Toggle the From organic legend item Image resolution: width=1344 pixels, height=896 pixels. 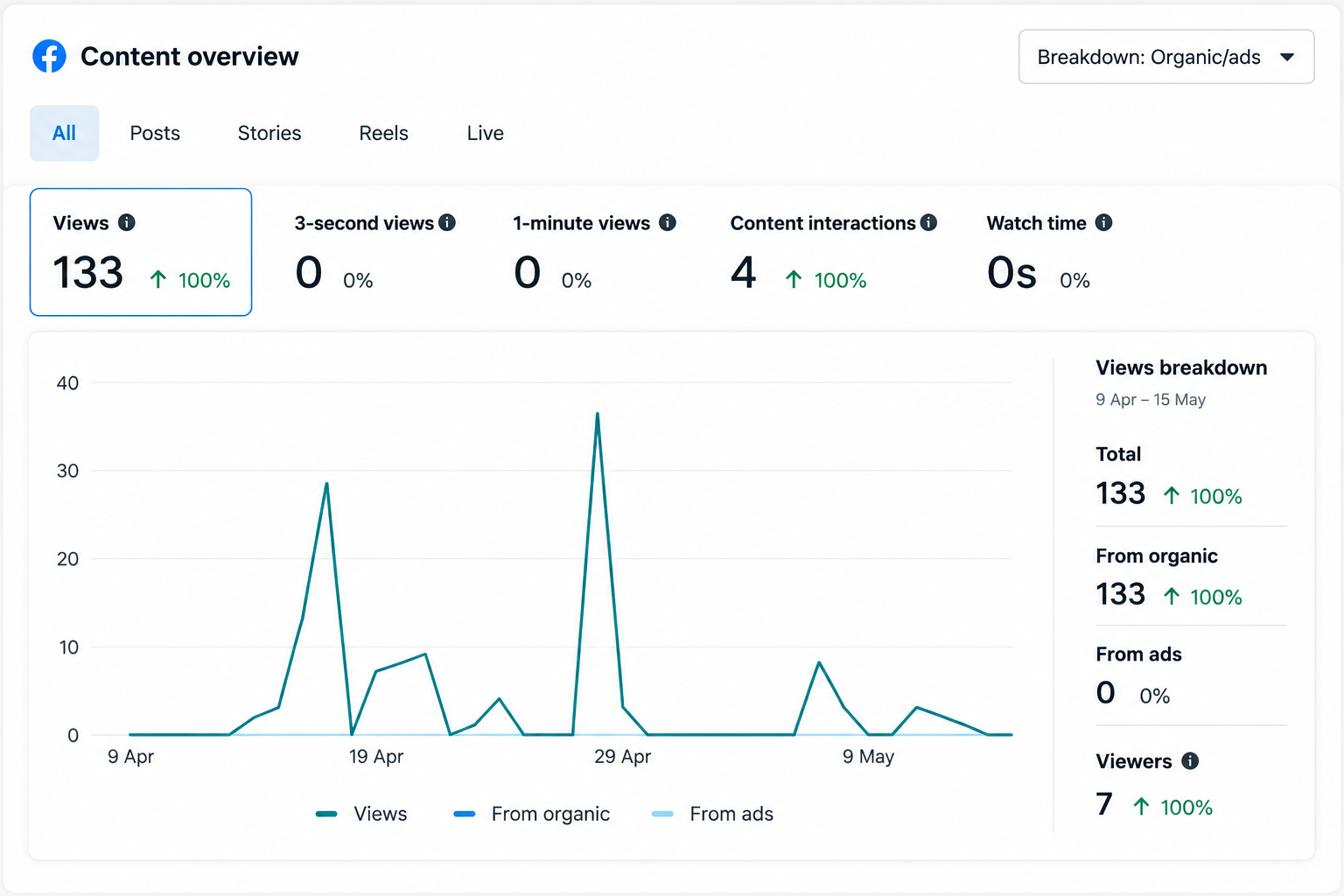click(531, 814)
